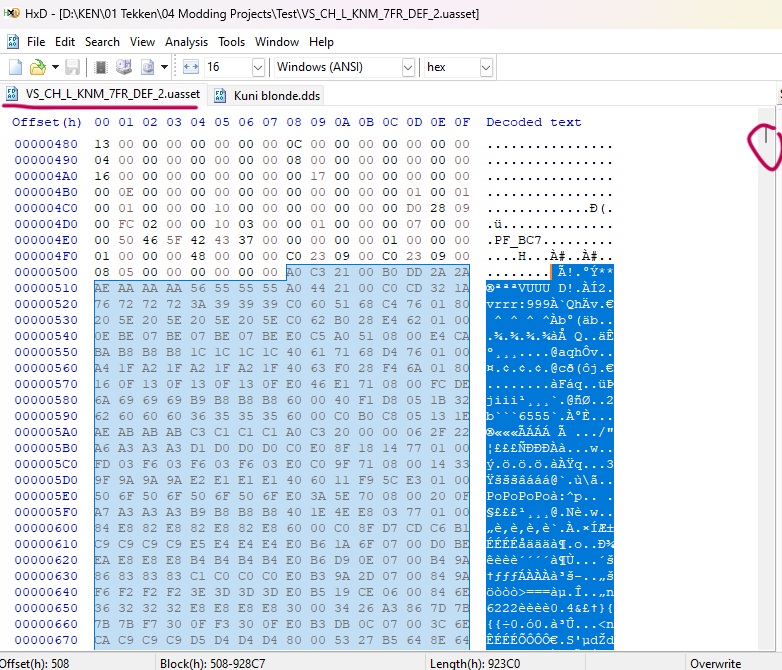
Task: Open the disk toolbar icon
Action: coord(124,67)
